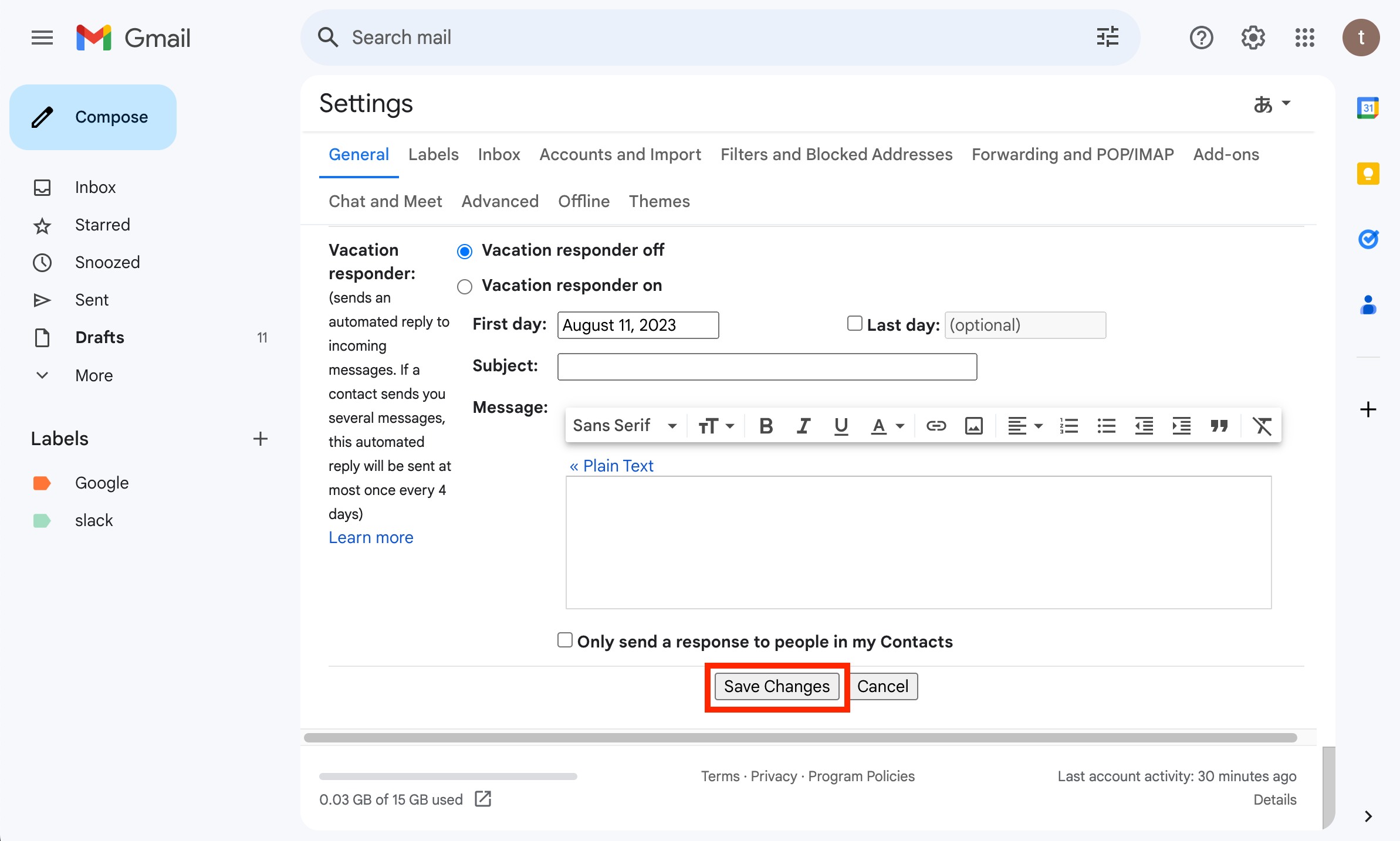Open the text size dropdown
This screenshot has width=1400, height=841.
click(x=716, y=426)
